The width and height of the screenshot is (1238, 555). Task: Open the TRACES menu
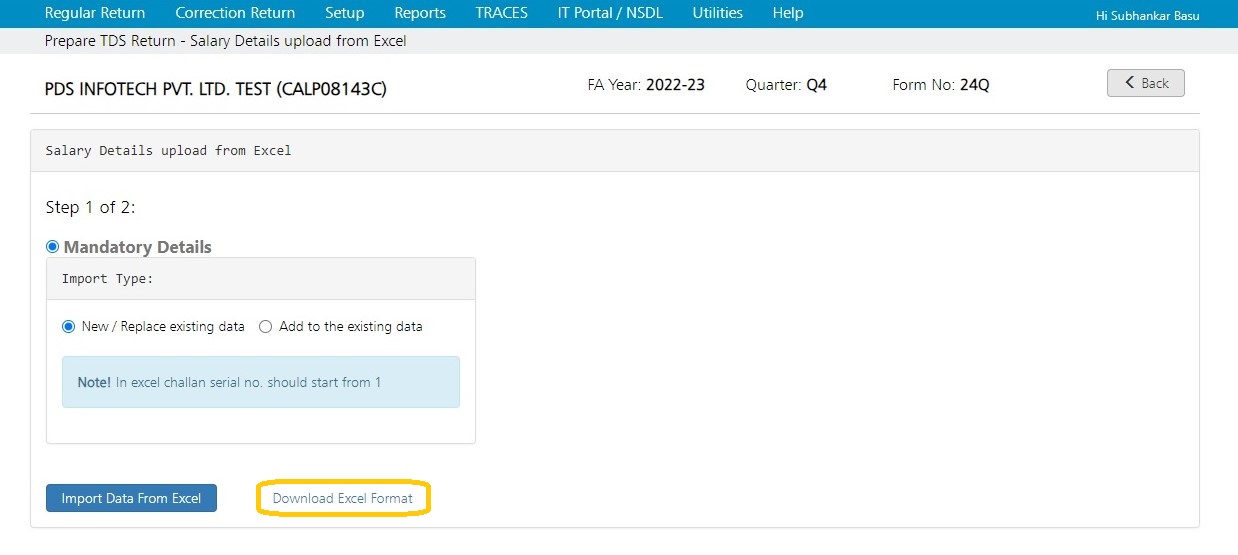click(x=502, y=13)
